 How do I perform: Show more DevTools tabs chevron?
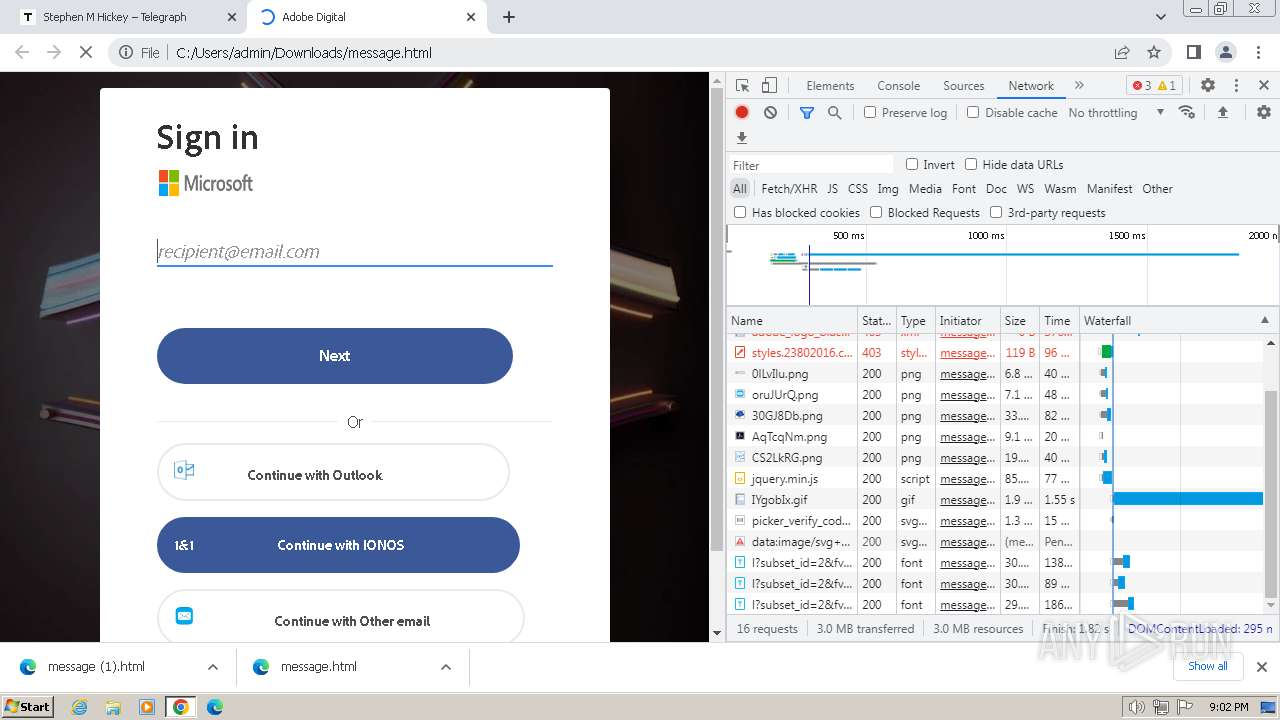[x=1079, y=86]
